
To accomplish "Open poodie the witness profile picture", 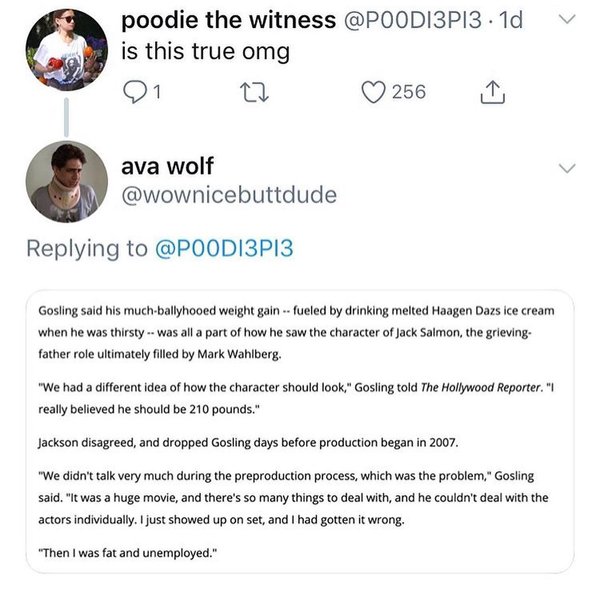I will pyautogui.click(x=67, y=50).
